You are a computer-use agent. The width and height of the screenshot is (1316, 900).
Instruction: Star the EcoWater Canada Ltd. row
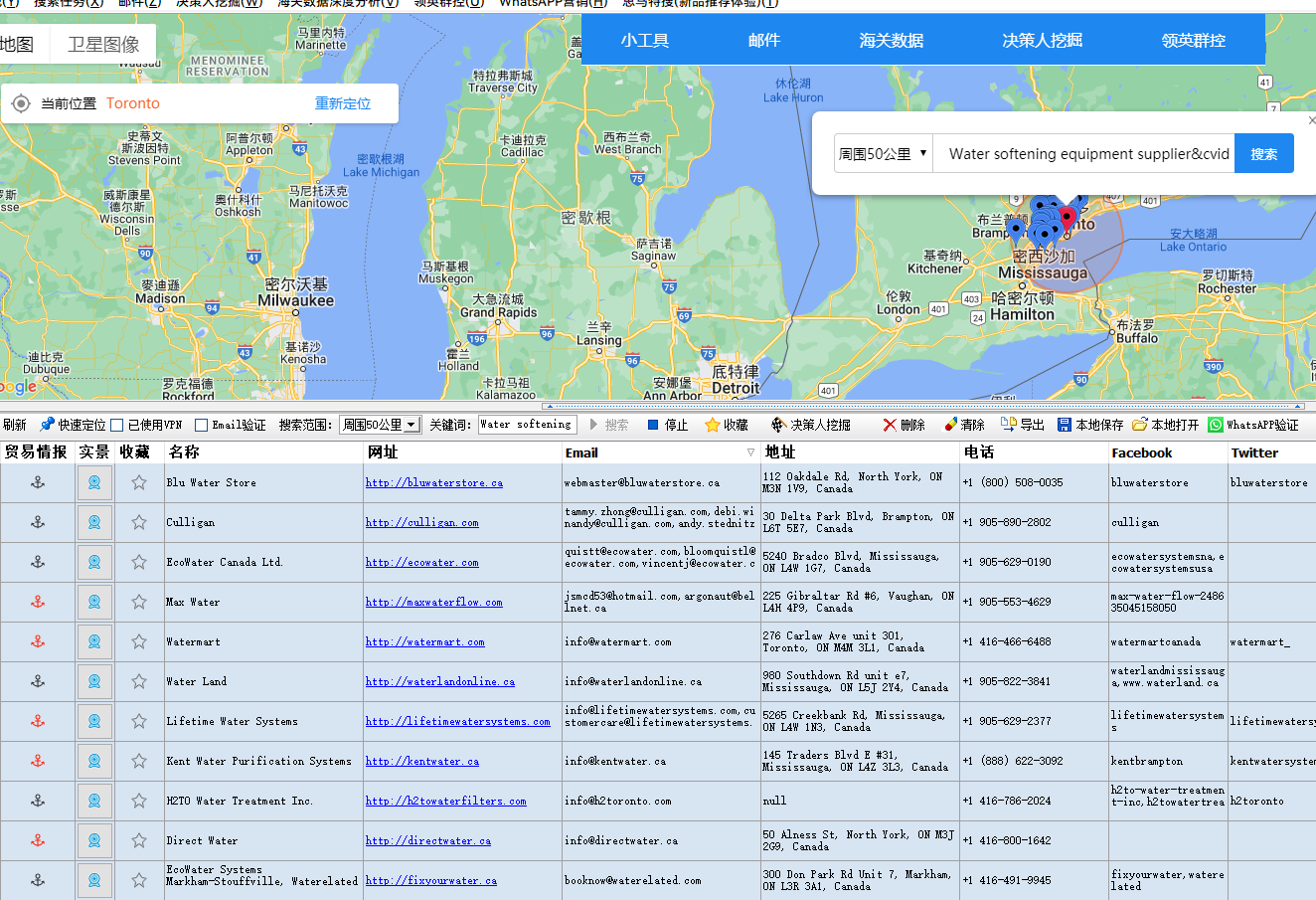tap(139, 562)
